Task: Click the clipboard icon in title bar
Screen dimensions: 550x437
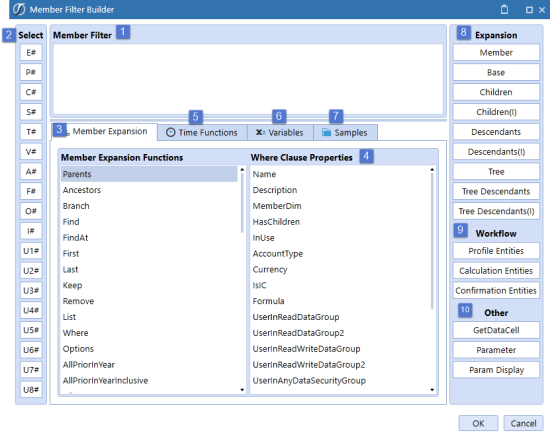Action: coord(504,9)
